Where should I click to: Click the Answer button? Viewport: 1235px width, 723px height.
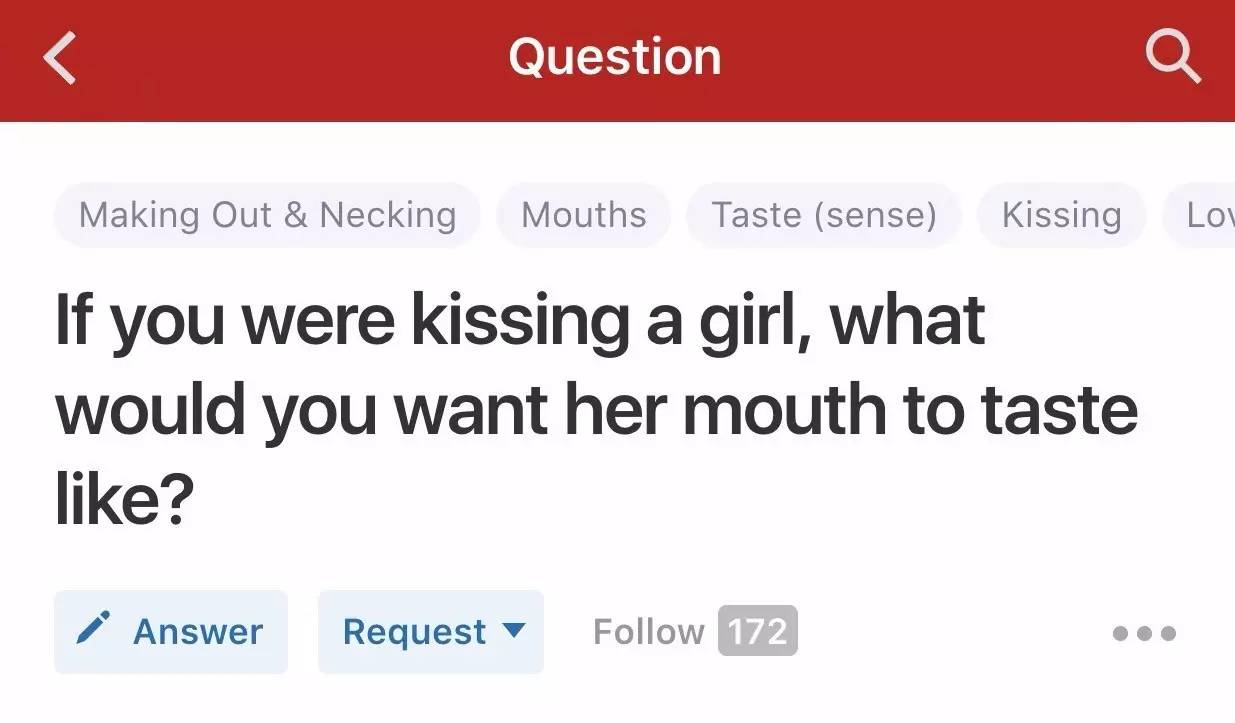tap(171, 632)
